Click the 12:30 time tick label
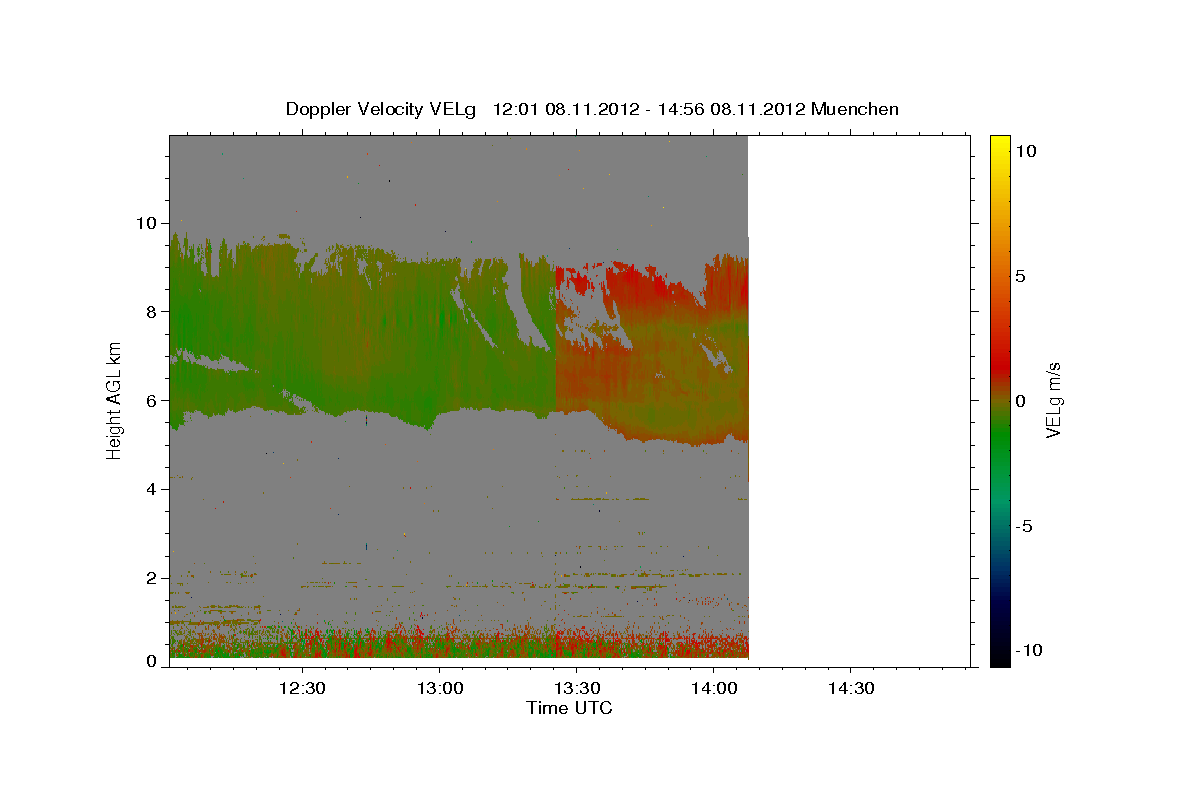The width and height of the screenshot is (1200, 800). point(302,688)
